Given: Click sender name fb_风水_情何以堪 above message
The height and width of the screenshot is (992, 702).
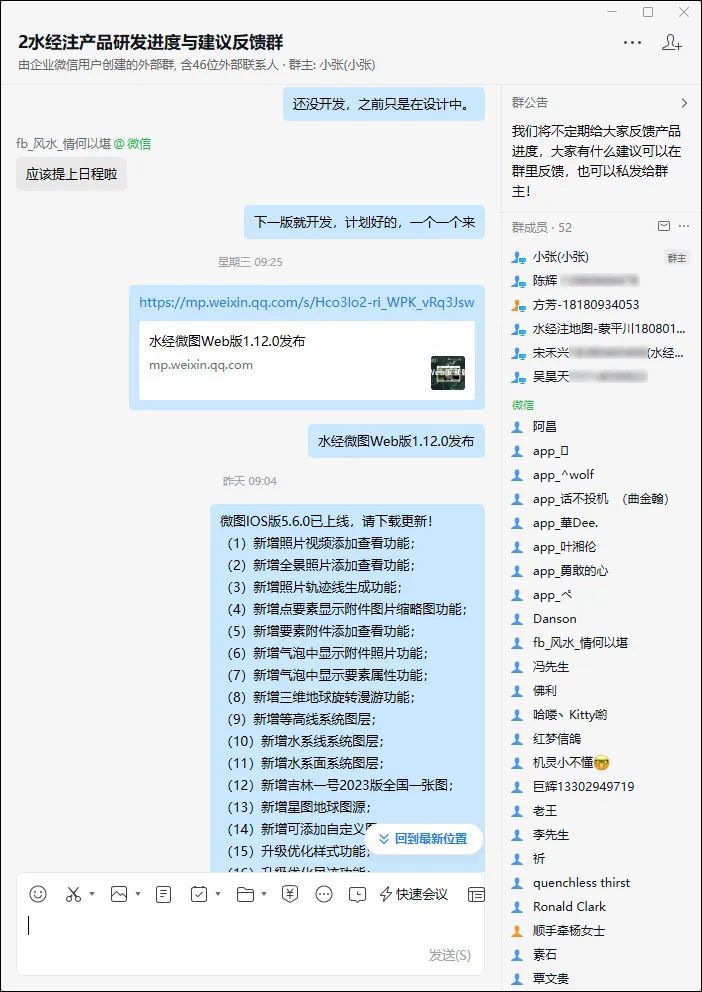Looking at the screenshot, I should 65,144.
